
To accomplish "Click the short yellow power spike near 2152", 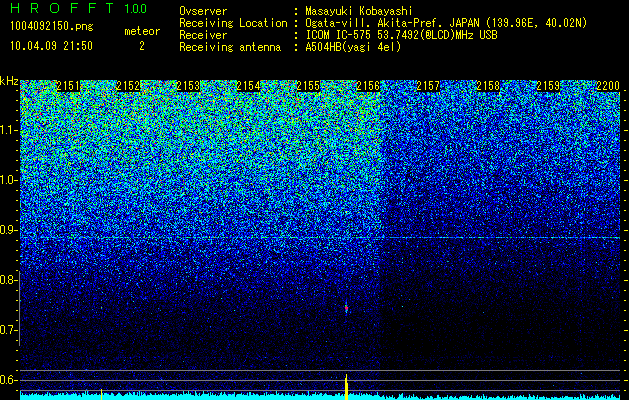I will pyautogui.click(x=101, y=394).
